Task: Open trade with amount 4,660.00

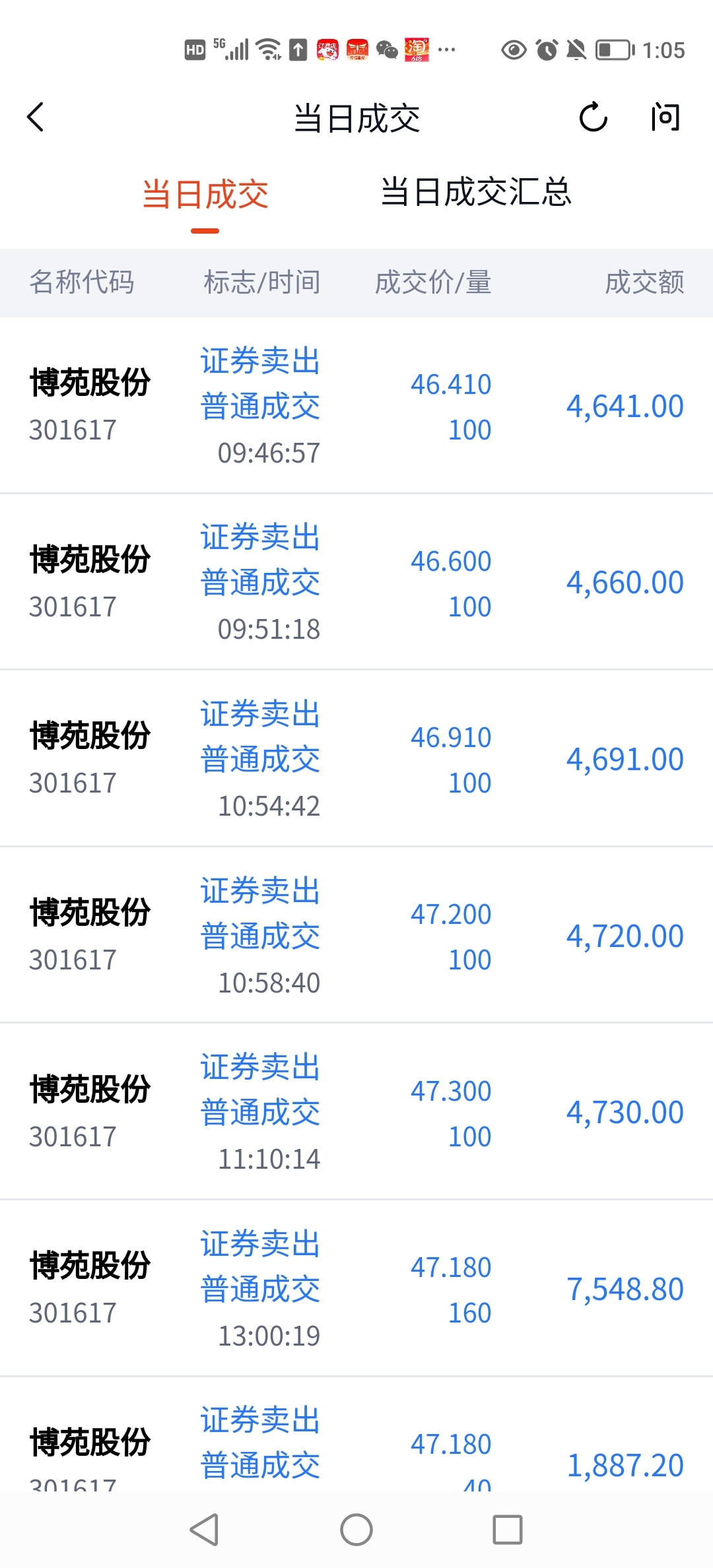Action: pos(356,582)
